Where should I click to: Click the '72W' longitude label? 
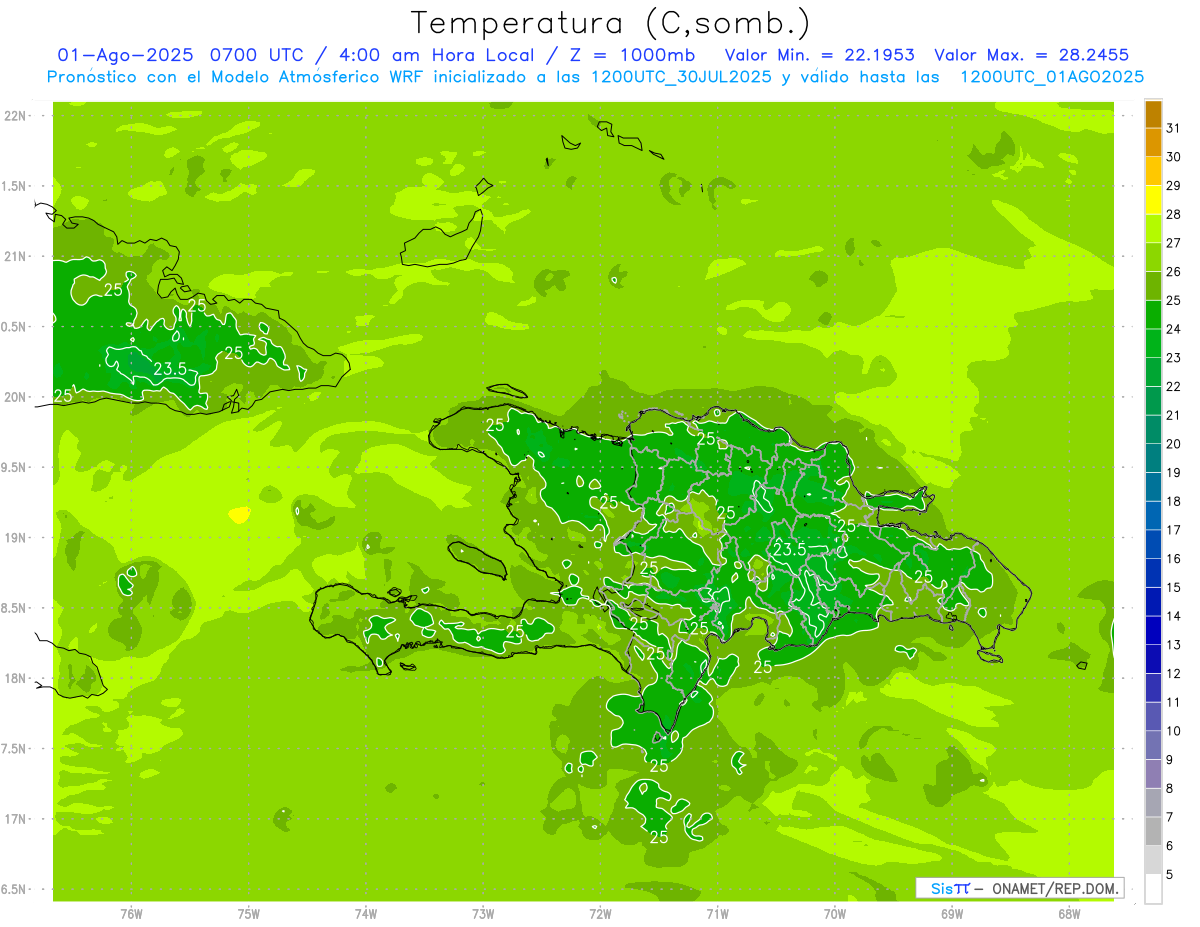coord(600,914)
